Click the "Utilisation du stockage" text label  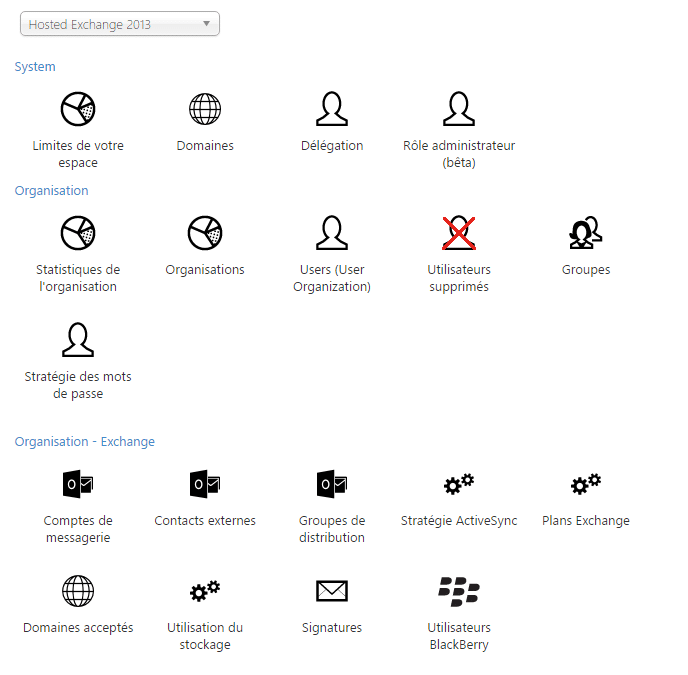(x=205, y=636)
